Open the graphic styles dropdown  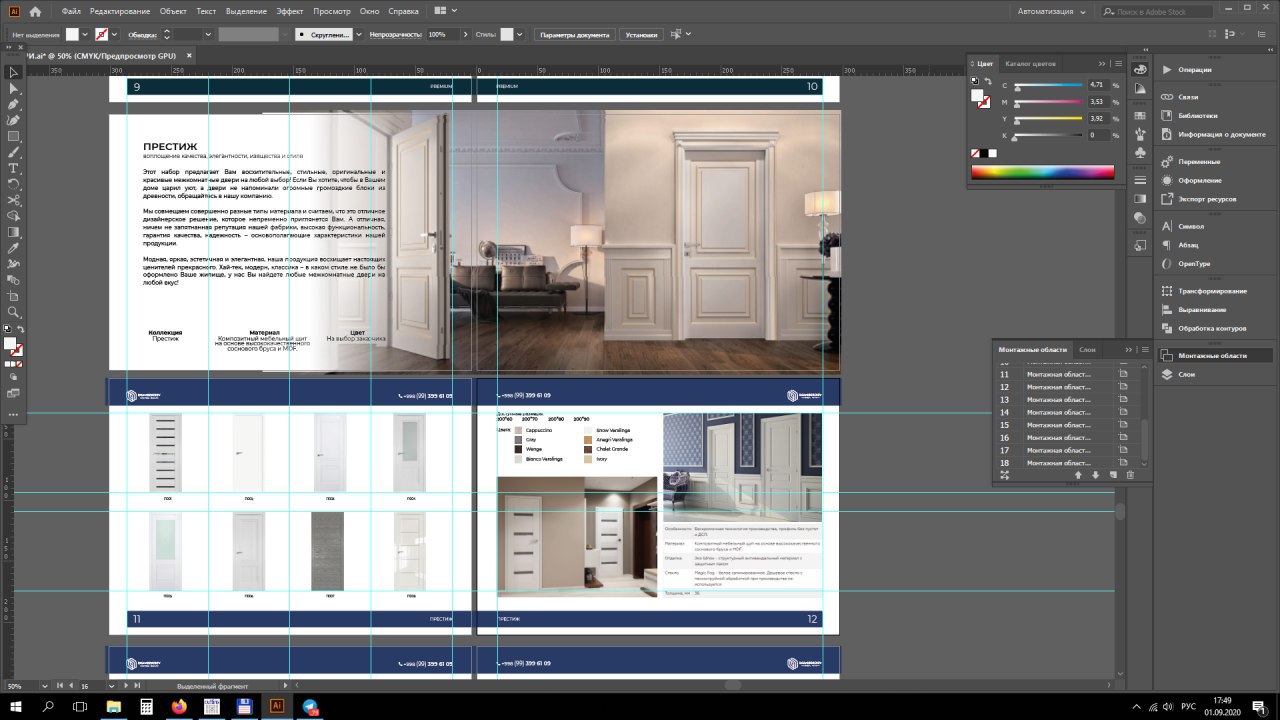click(520, 34)
